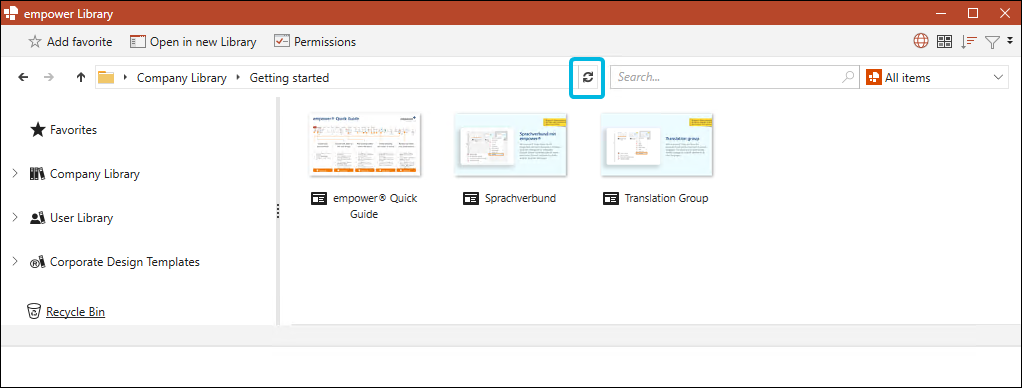Open the Permissions settings
The image size is (1022, 388).
click(x=315, y=42)
